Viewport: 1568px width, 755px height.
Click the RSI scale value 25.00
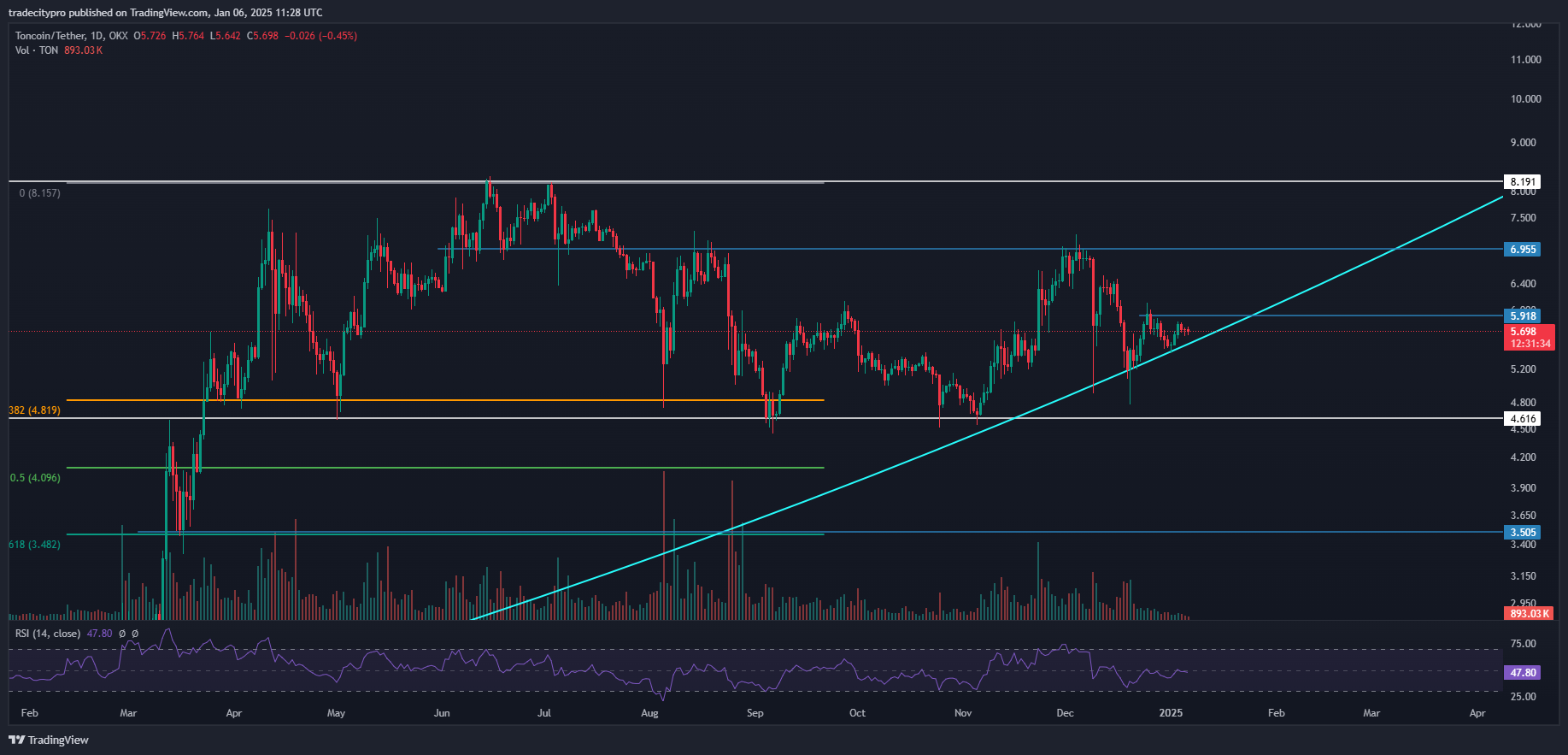click(1523, 697)
